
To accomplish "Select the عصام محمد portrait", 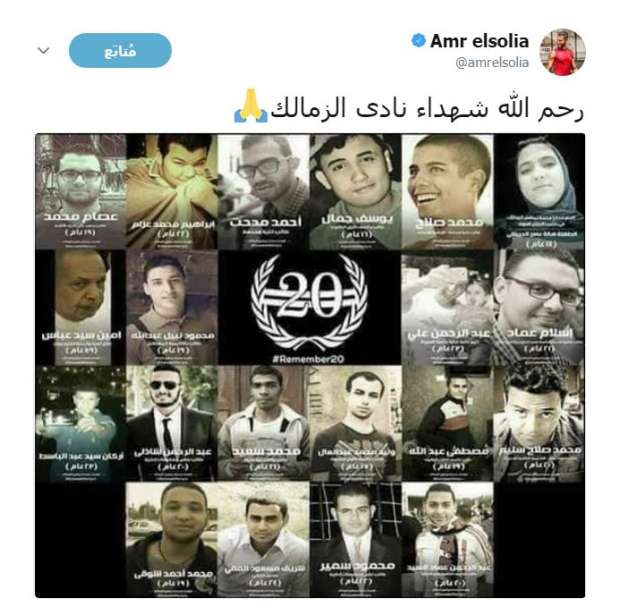I will point(81,191).
